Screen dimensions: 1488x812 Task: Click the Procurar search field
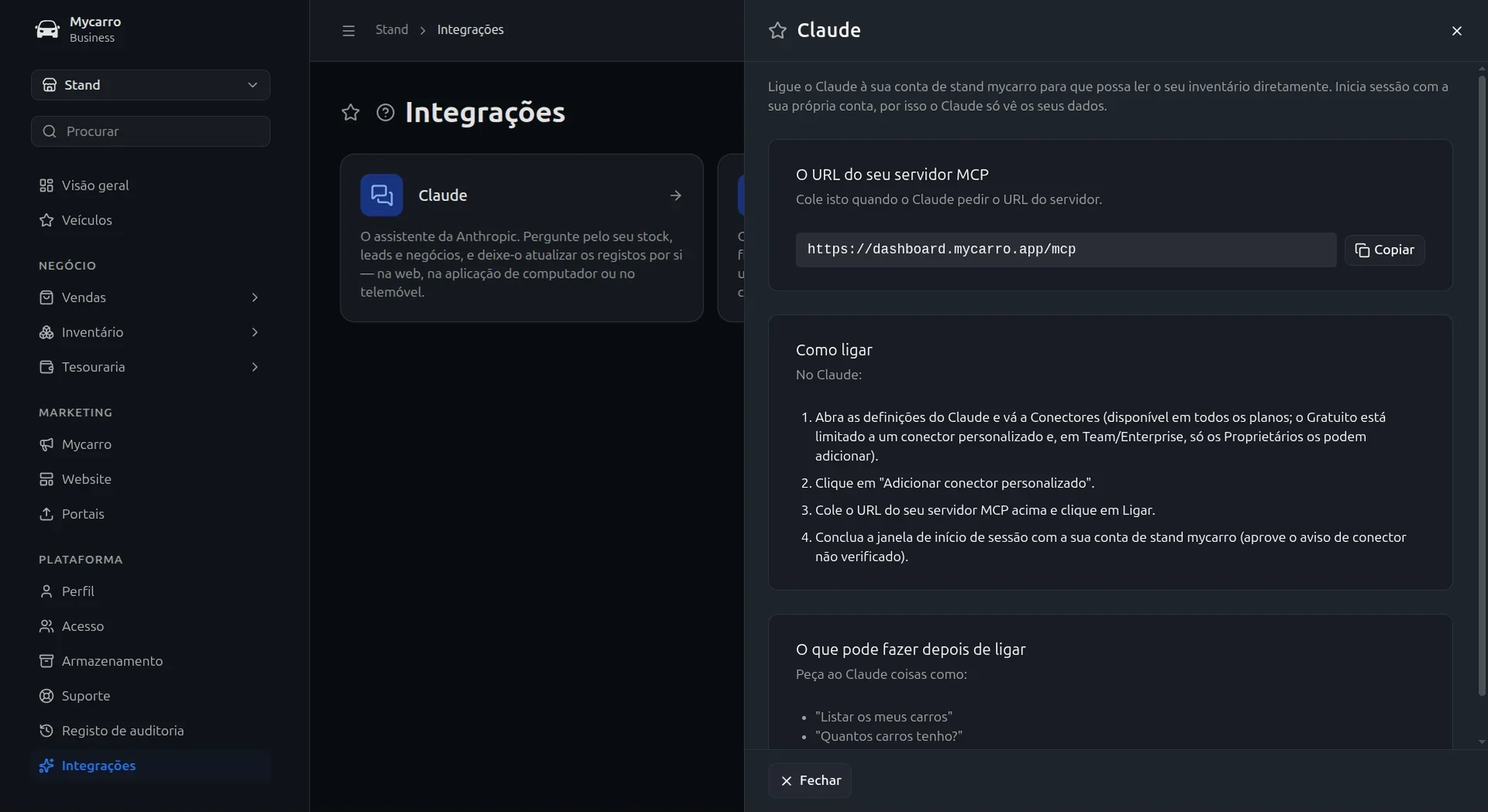pos(150,131)
